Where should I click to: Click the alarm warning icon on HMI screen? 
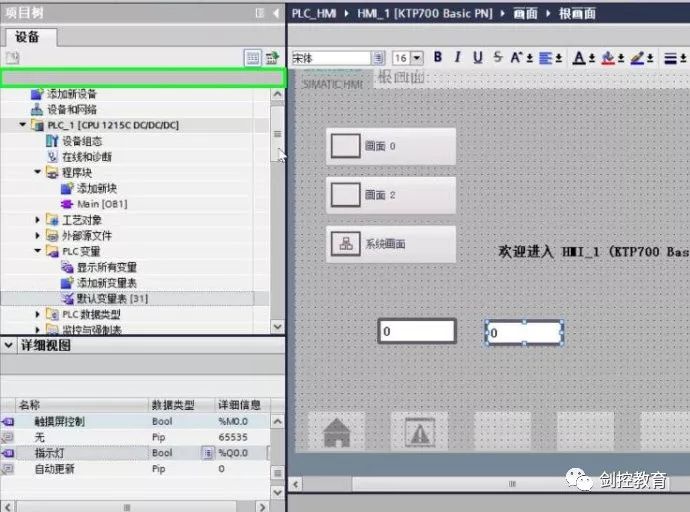420,432
